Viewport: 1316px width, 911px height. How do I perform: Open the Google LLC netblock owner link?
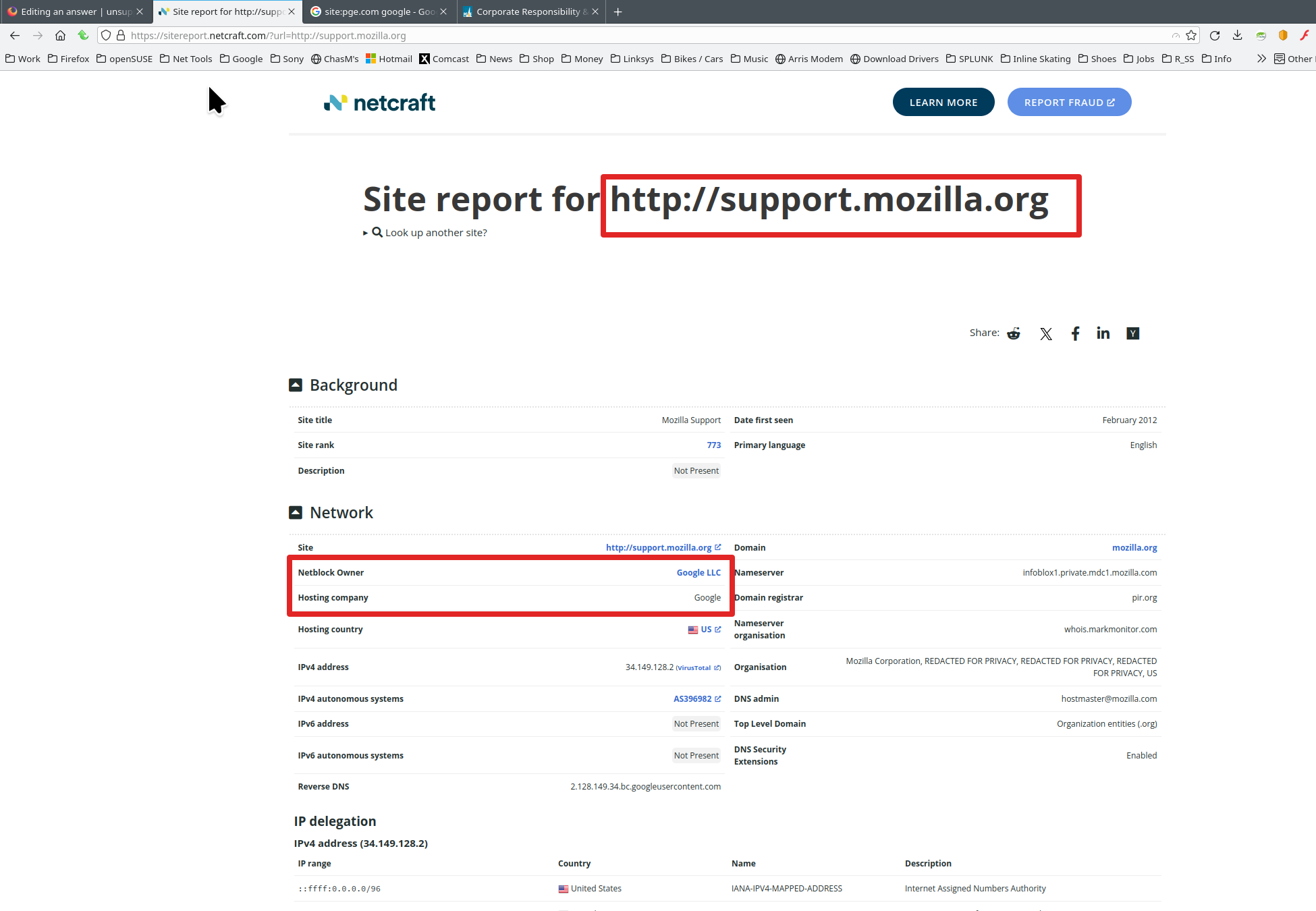click(698, 573)
